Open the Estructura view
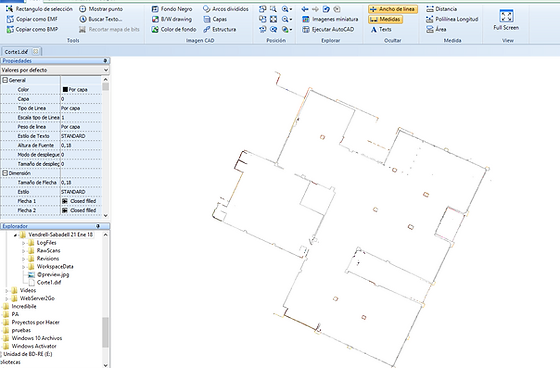This screenshot has height=368, width=560. [x=220, y=29]
